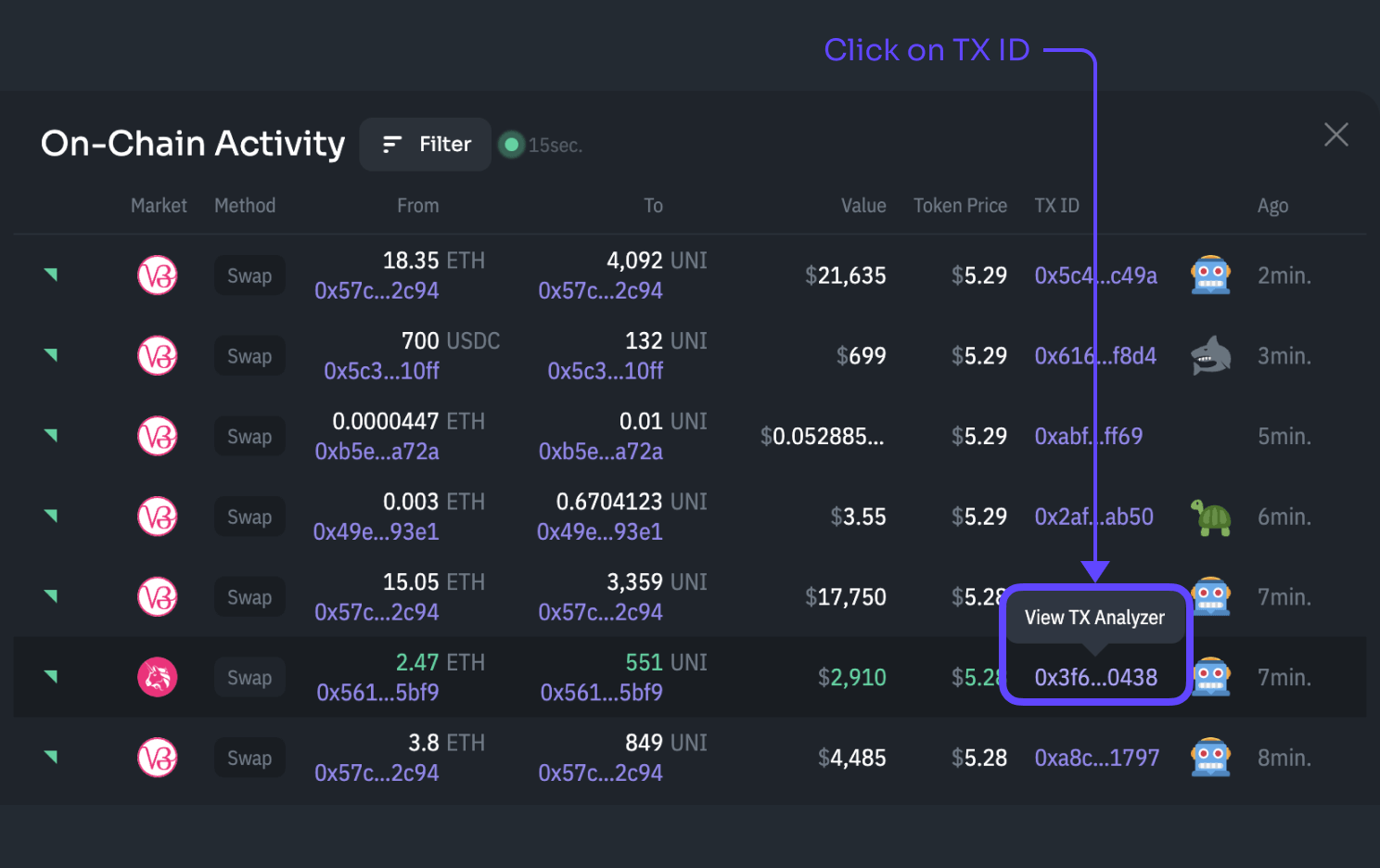
Task: Click the Value column header
Action: (862, 206)
